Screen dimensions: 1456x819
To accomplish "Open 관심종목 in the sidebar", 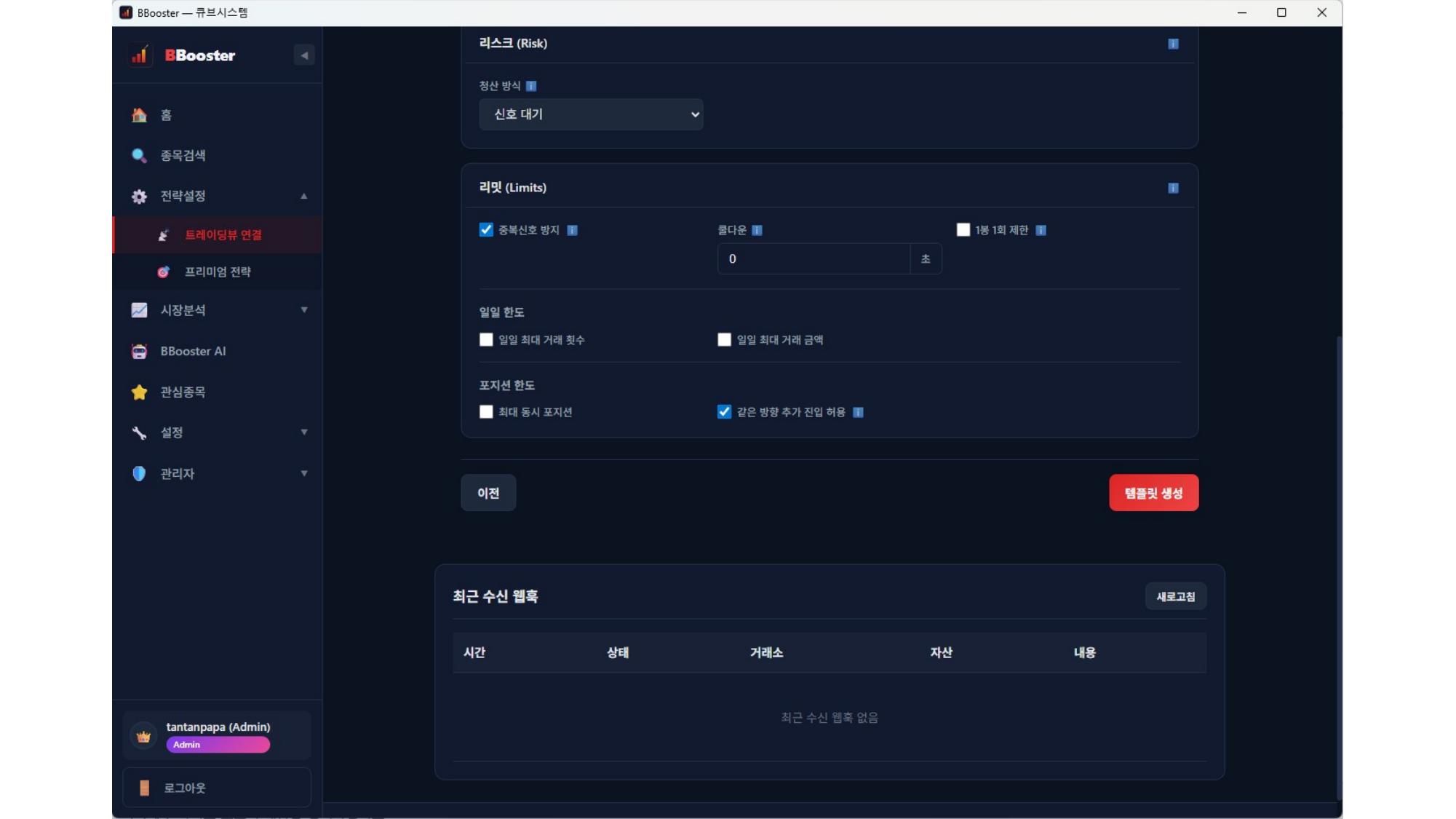I will click(183, 392).
